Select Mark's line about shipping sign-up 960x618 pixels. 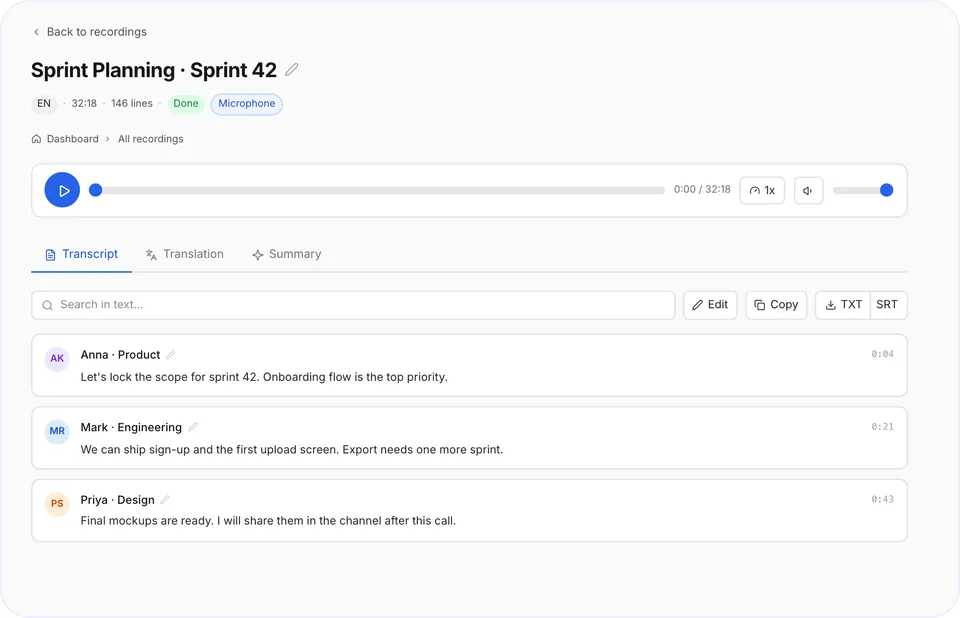(x=292, y=450)
